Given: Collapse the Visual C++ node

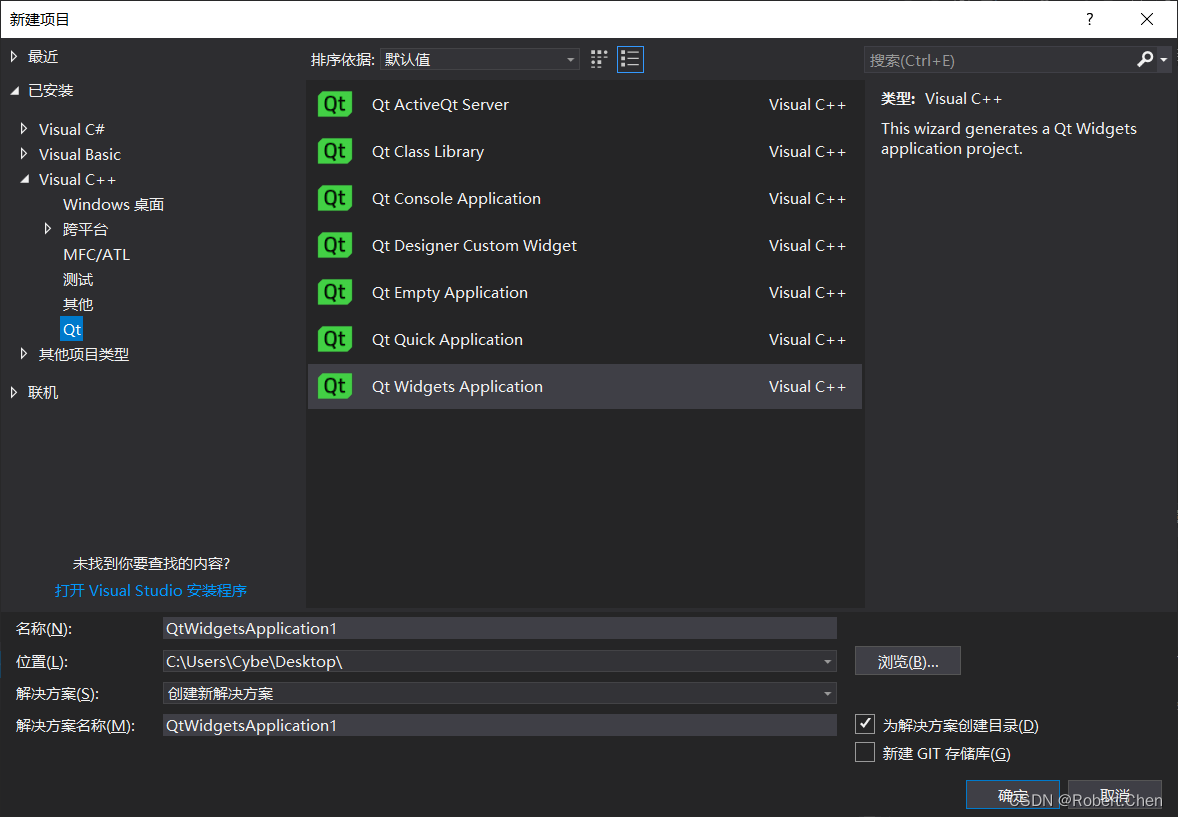Looking at the screenshot, I should pyautogui.click(x=25, y=179).
